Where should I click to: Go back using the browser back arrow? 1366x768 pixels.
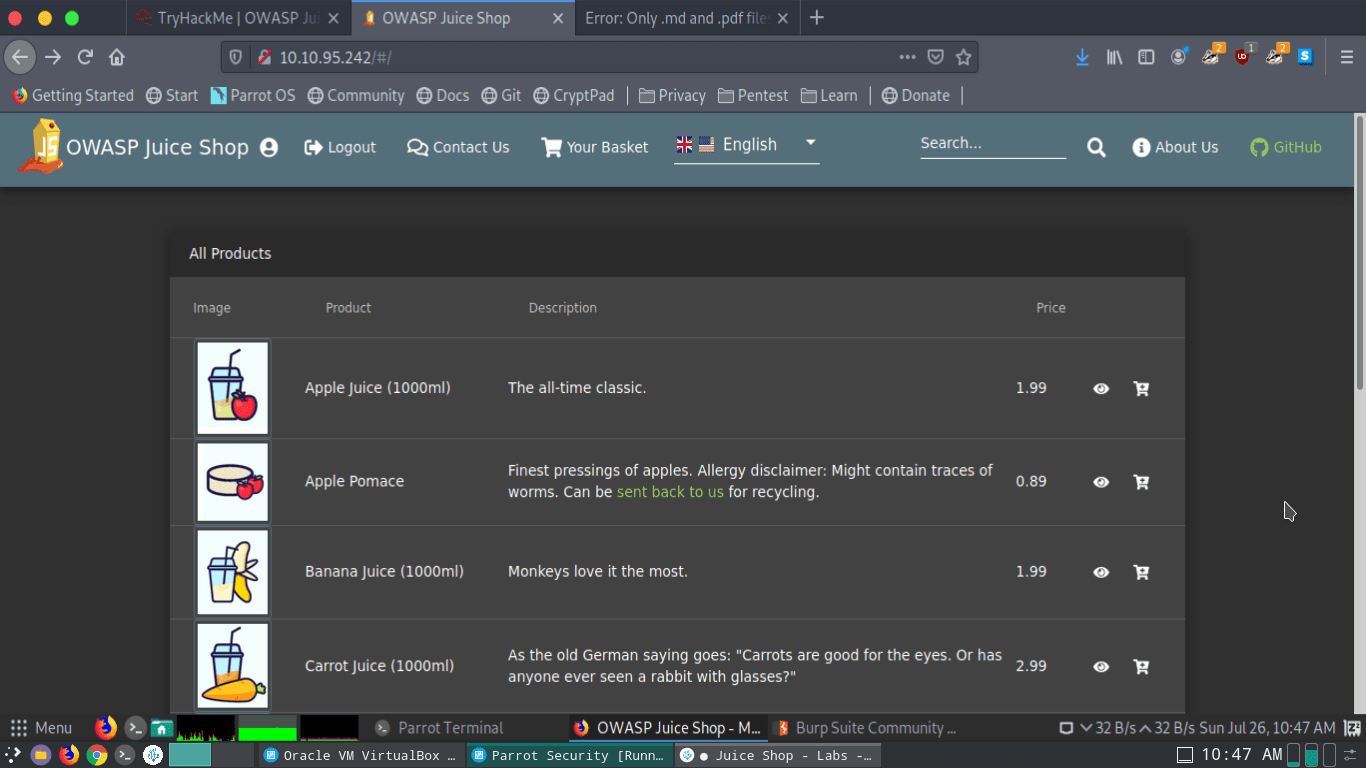20,57
